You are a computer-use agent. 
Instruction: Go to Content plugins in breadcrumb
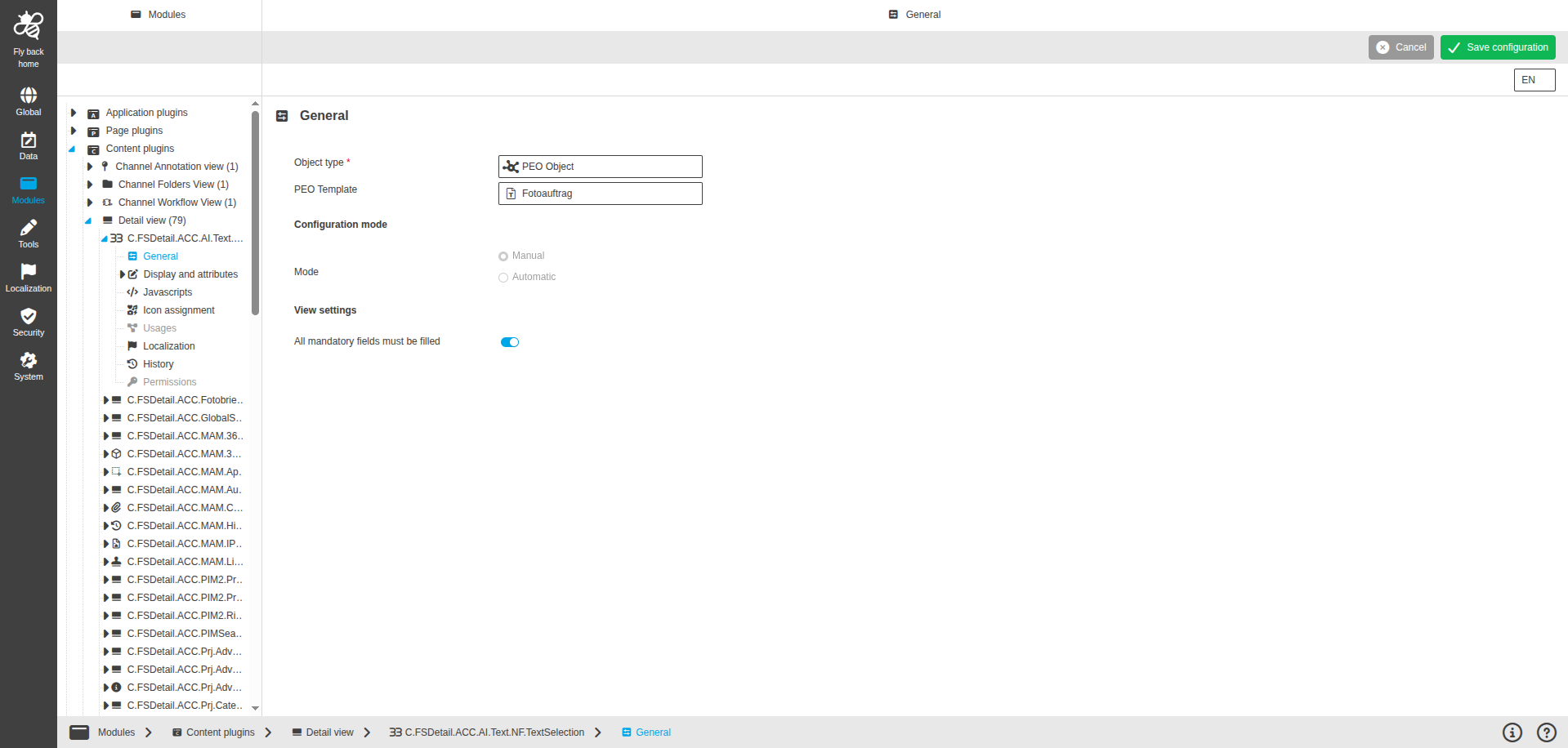tap(221, 732)
